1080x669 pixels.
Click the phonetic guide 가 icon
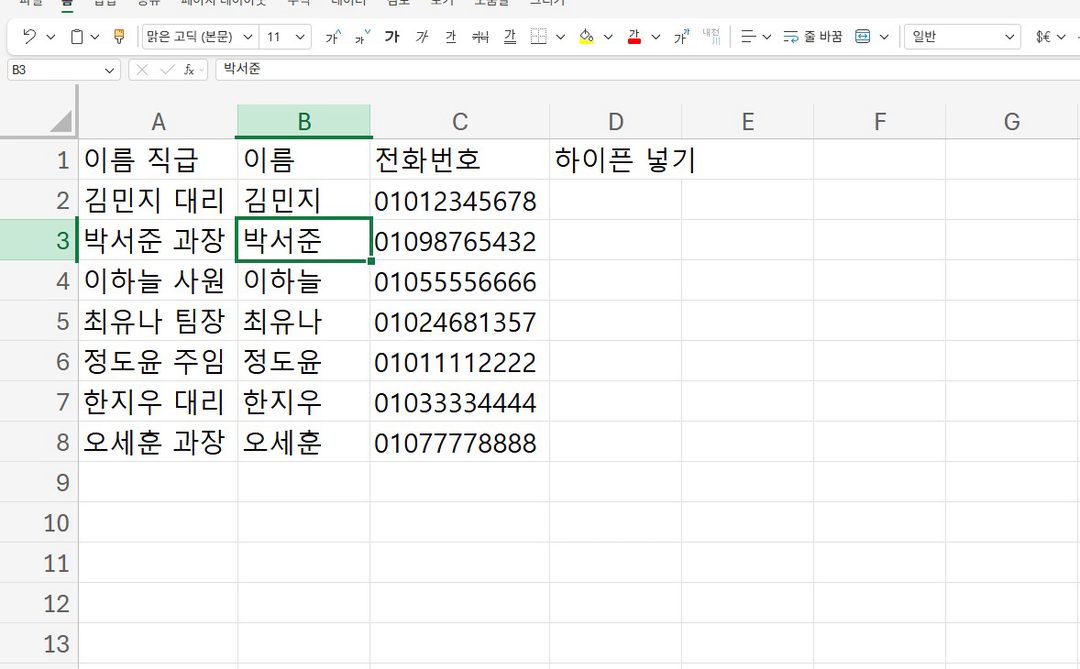click(x=681, y=37)
